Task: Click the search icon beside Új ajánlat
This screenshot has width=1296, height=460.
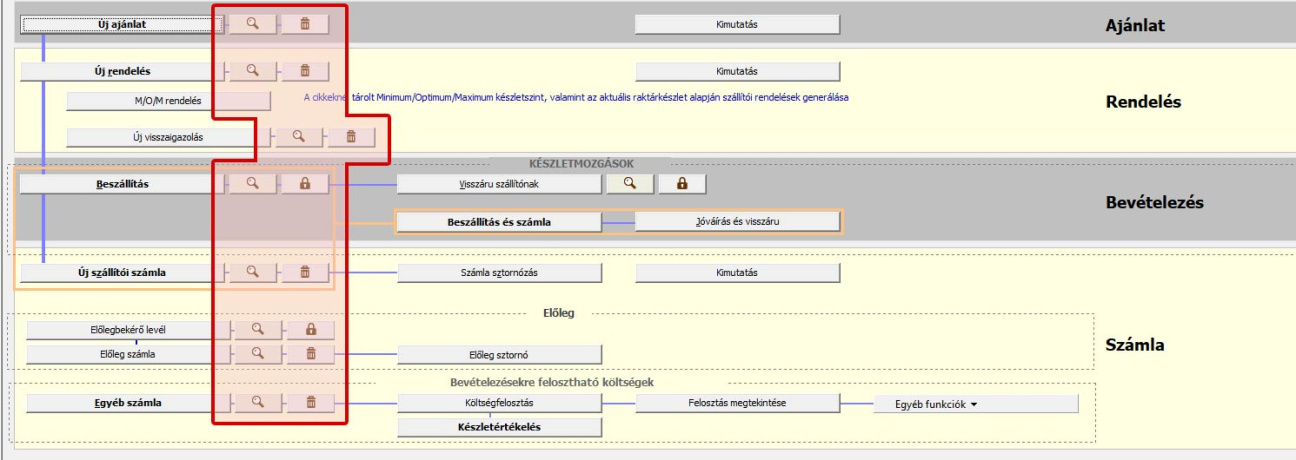Action: tap(252, 24)
